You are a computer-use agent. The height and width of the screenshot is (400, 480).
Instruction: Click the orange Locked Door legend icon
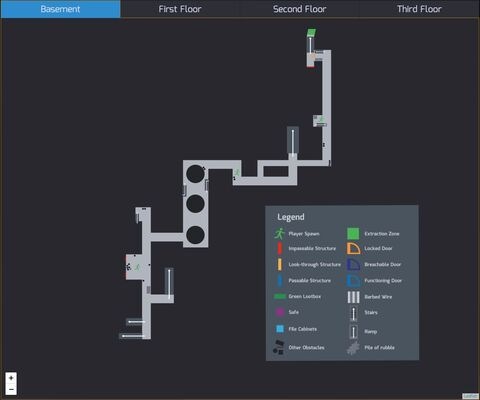[353, 248]
